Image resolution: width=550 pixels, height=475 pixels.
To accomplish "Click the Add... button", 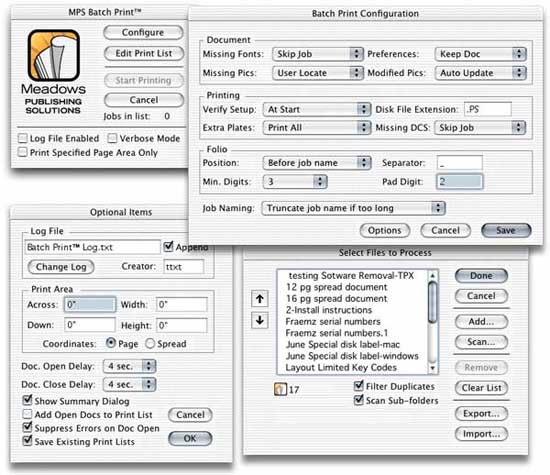I will pos(481,322).
